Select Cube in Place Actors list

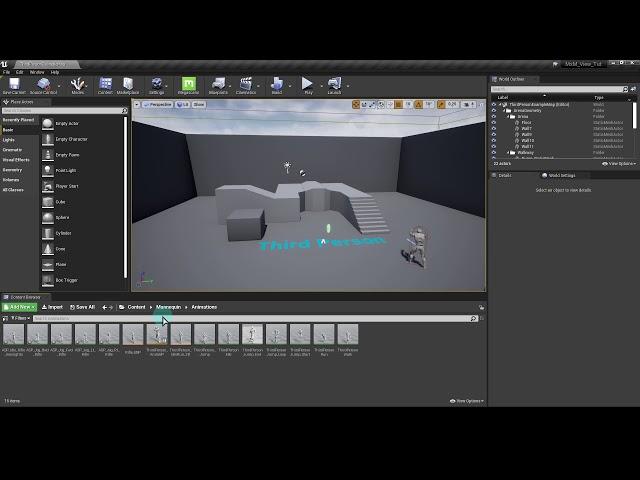point(82,202)
